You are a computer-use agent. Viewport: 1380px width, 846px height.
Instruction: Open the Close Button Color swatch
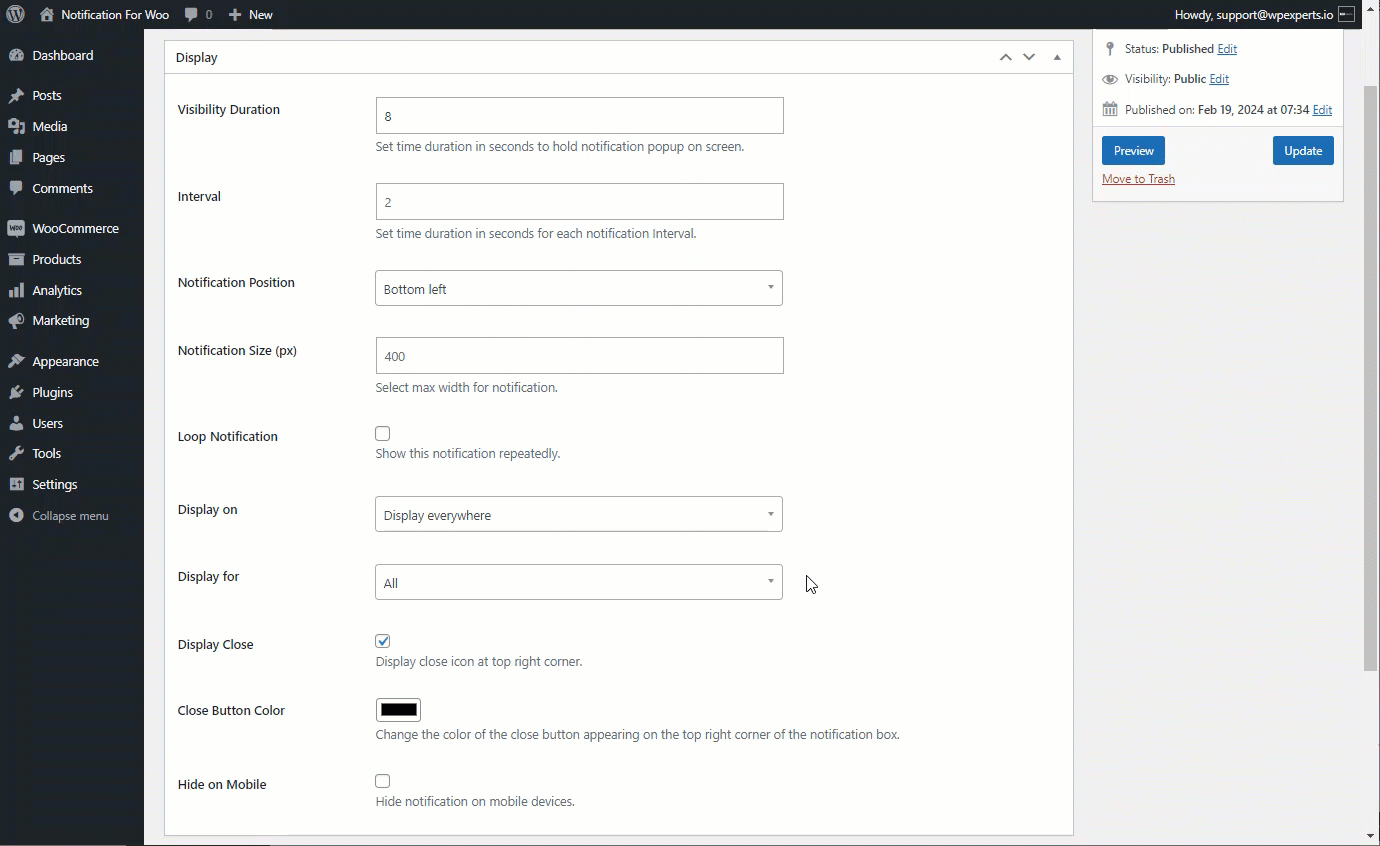[398, 710]
